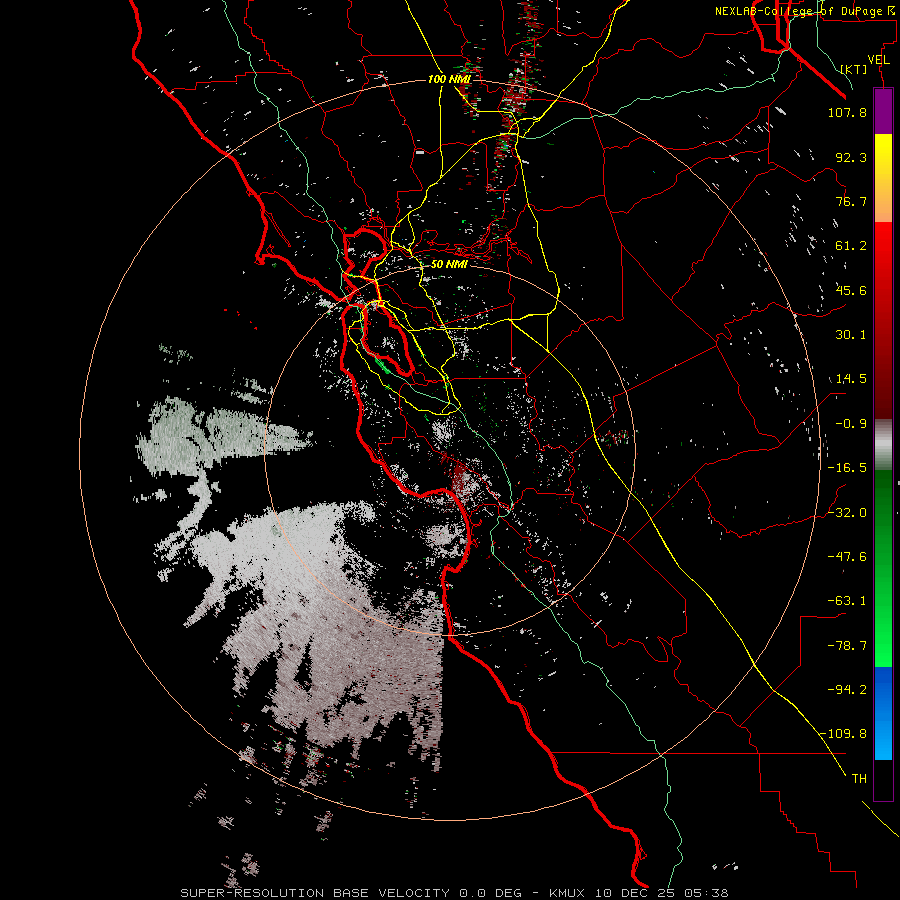This screenshot has width=900, height=900.
Task: Click the 61.2 velocity scale value
Action: 851,246
